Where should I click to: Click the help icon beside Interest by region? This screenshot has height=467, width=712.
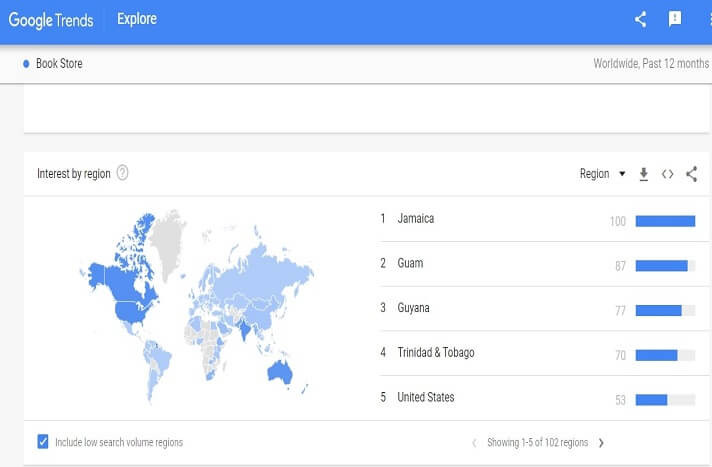123,173
